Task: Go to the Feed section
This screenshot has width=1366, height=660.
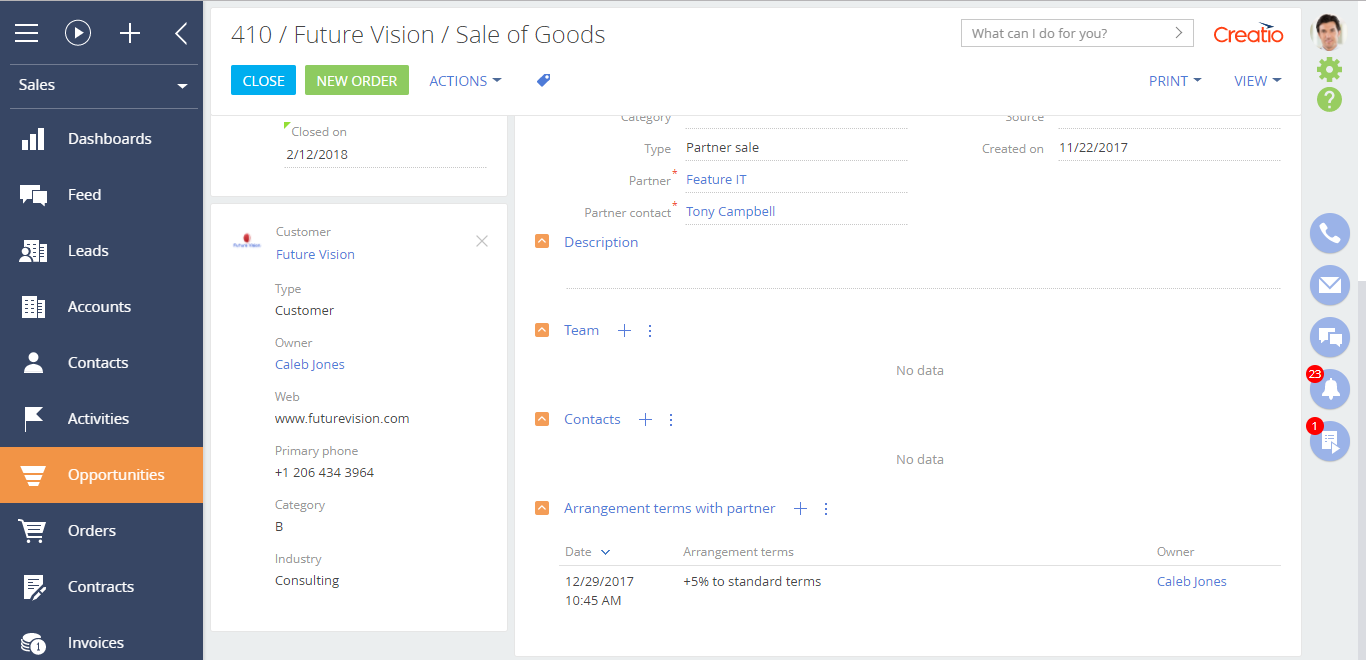Action: click(101, 195)
